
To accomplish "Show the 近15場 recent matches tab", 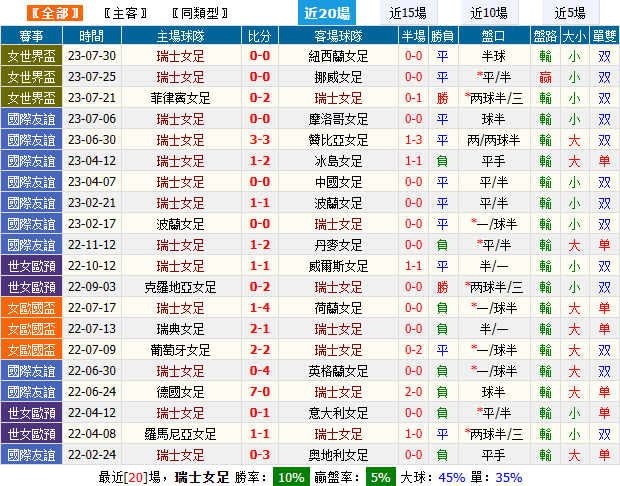I will pyautogui.click(x=407, y=13).
